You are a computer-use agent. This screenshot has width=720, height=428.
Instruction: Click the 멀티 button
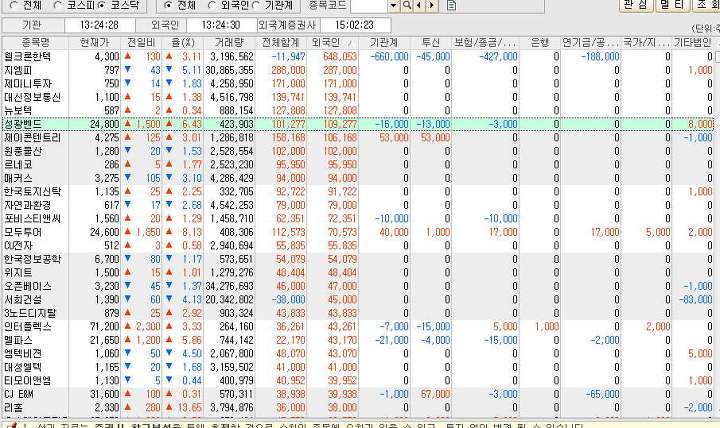click(673, 5)
